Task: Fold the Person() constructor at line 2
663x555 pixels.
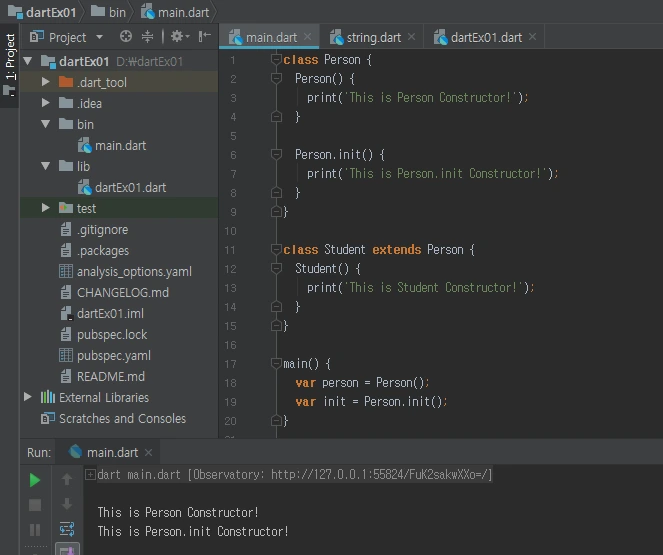Action: click(x=276, y=78)
